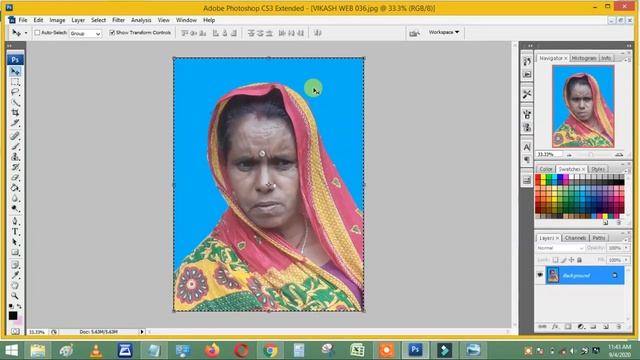Open the layer blend mode Normal dropdown

(560, 248)
